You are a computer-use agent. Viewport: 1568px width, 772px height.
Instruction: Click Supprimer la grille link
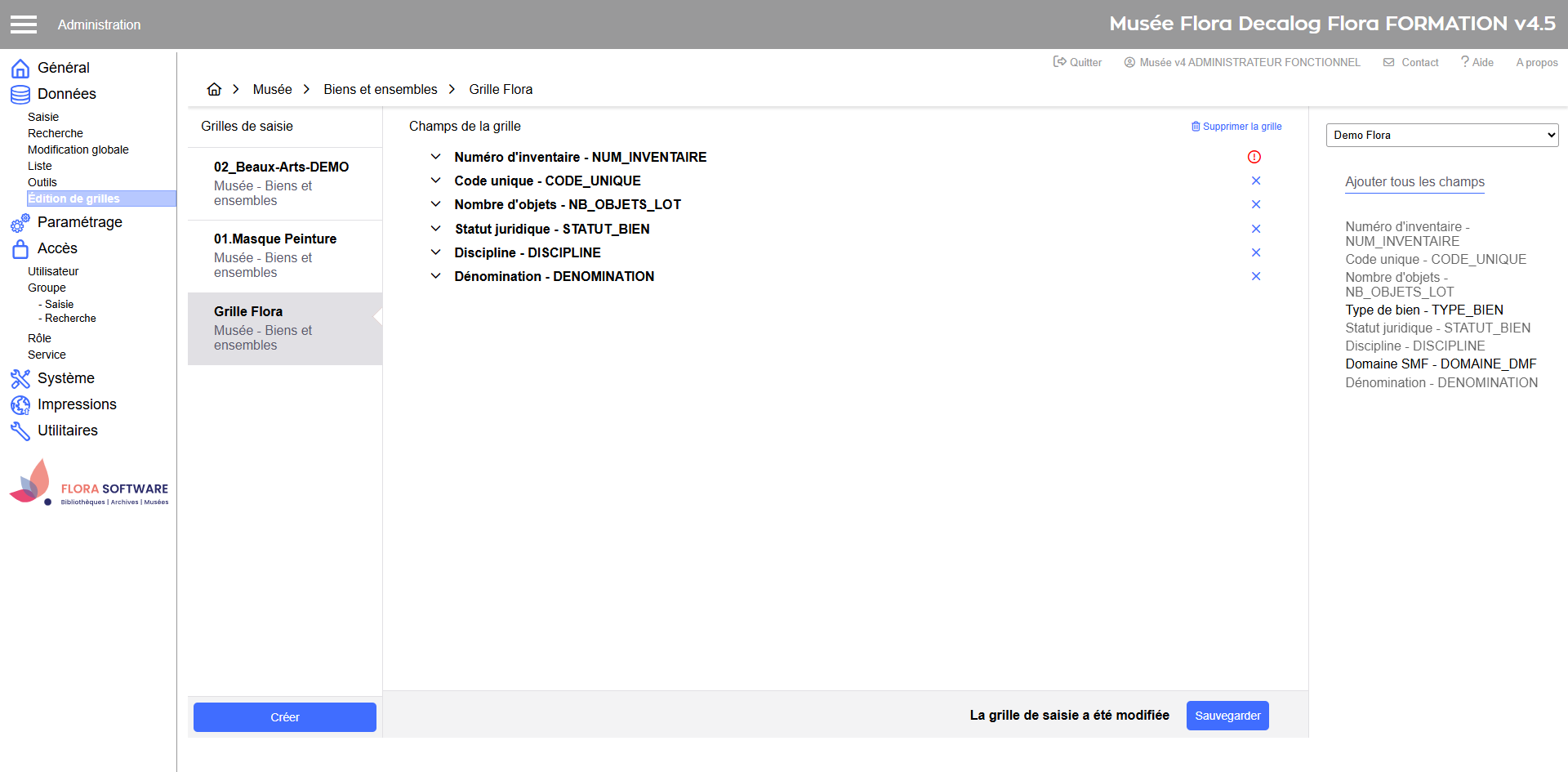point(1236,127)
